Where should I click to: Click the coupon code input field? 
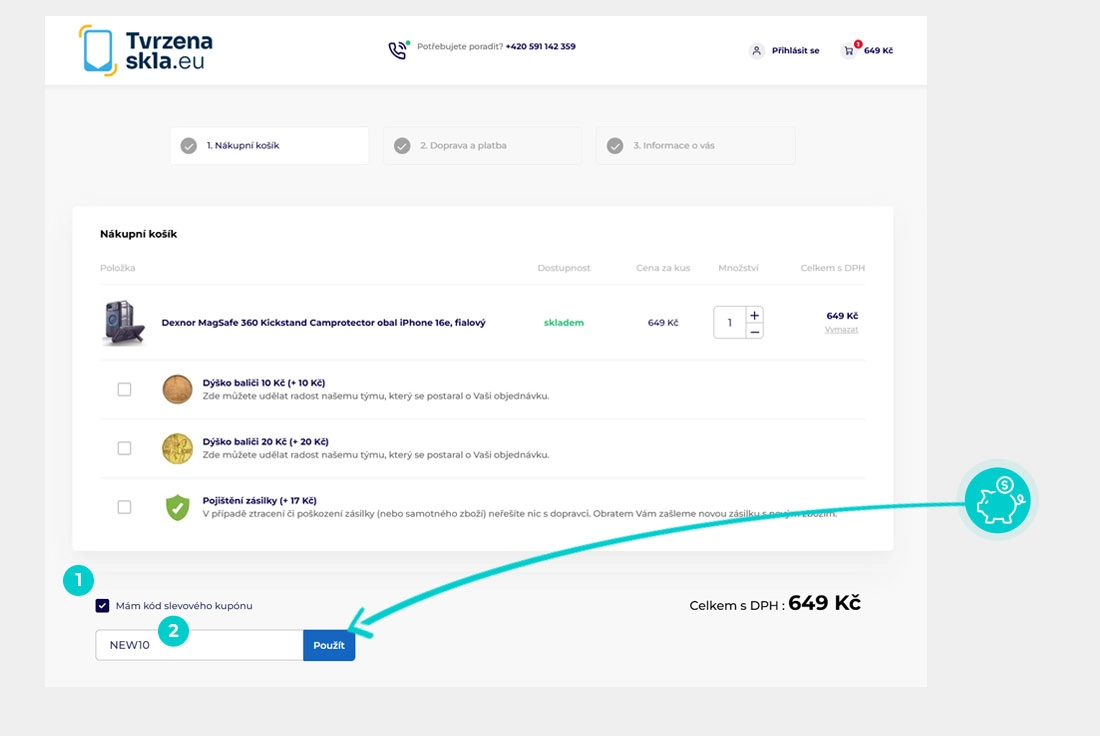[x=200, y=645]
